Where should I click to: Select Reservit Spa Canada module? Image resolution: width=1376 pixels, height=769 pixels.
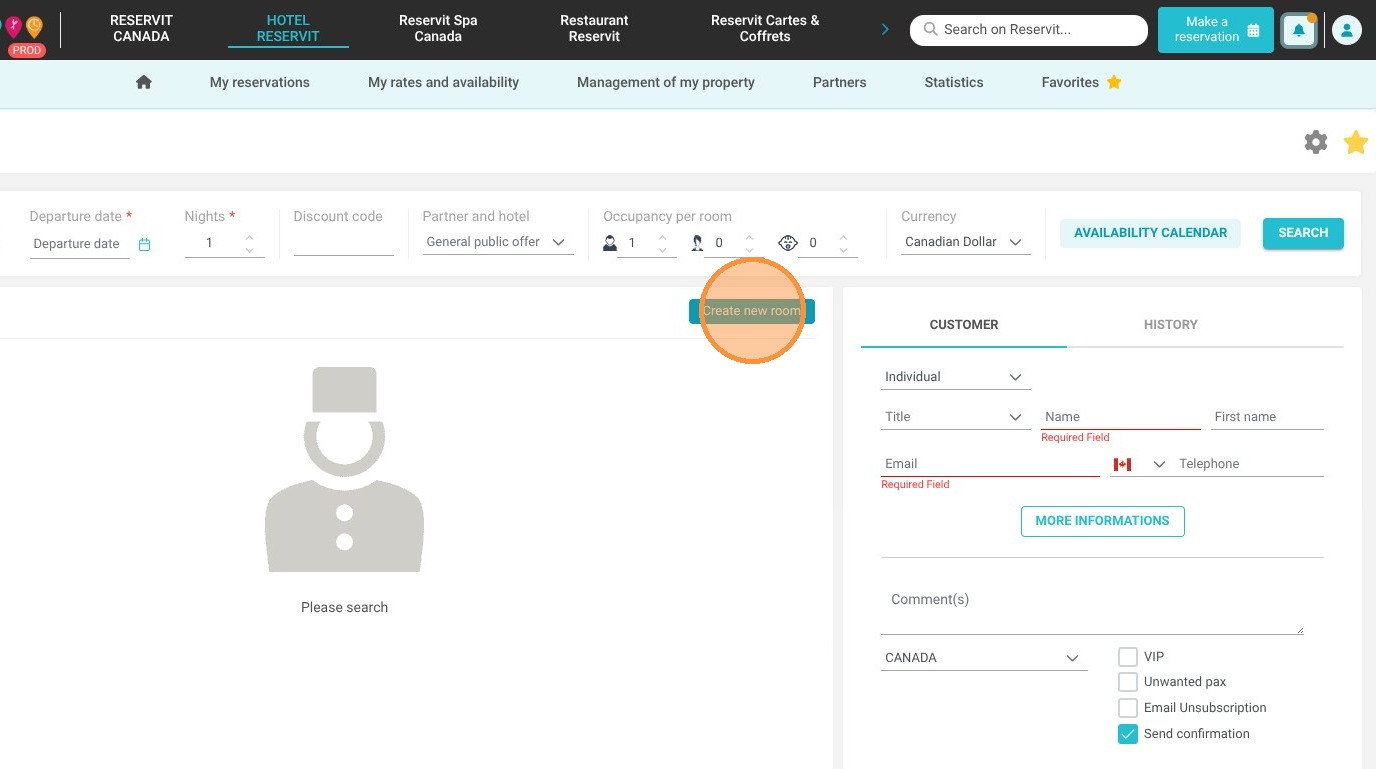pos(438,28)
